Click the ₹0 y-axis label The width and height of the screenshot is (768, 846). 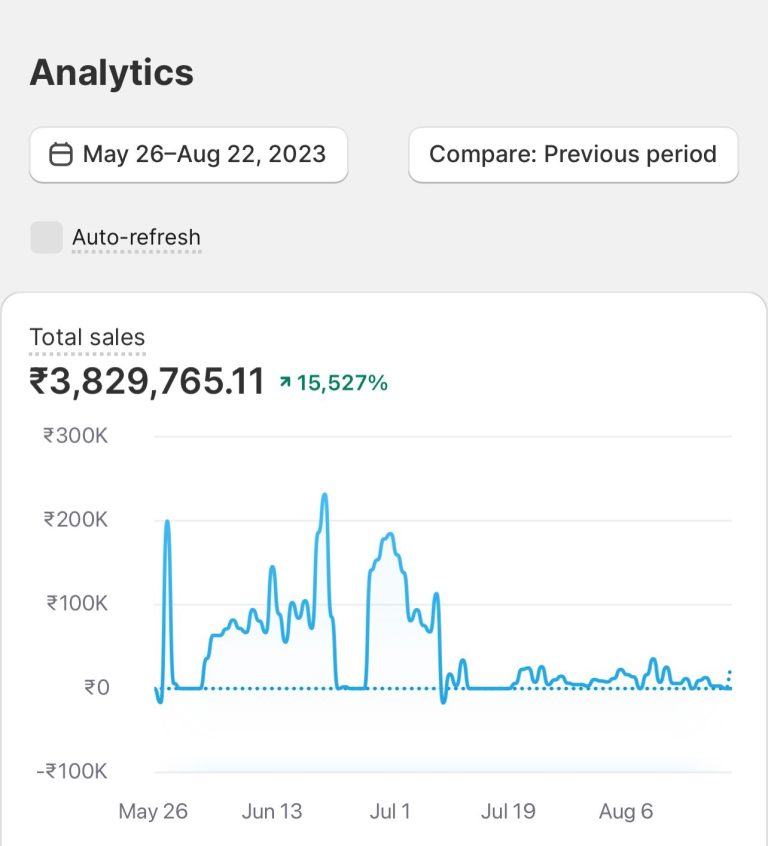(96, 688)
